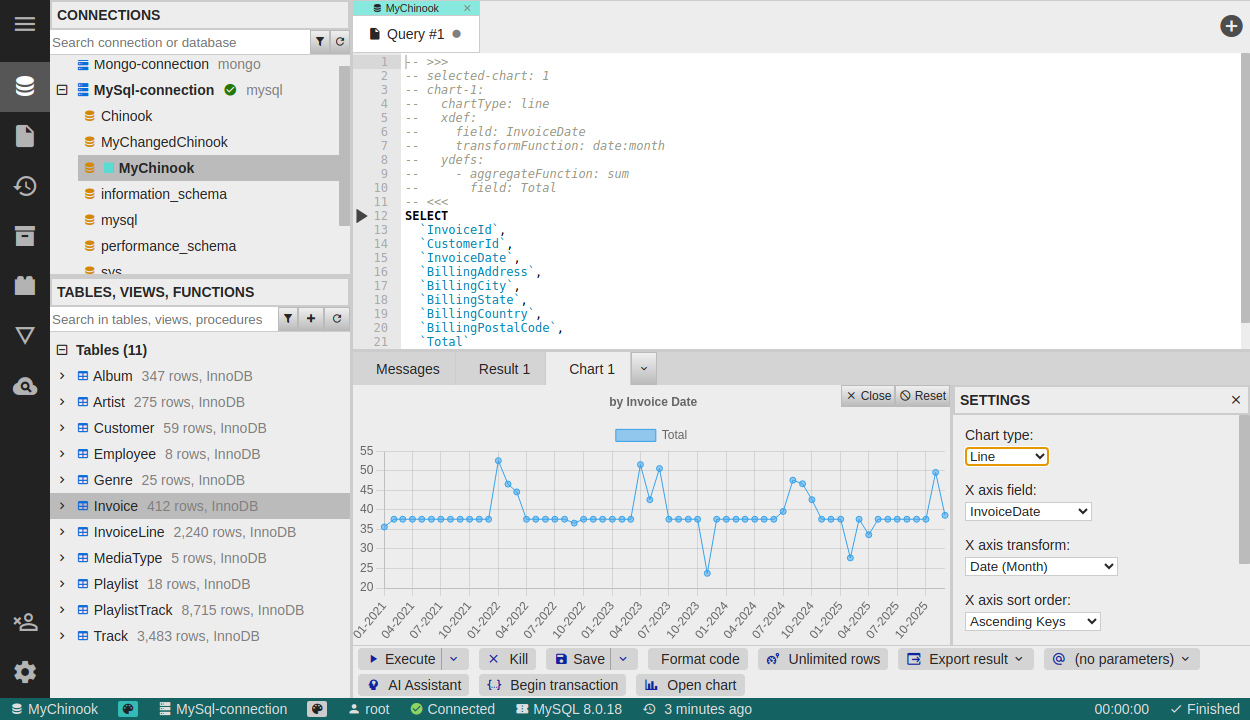Execute the query
This screenshot has width=1250, height=720.
pos(400,659)
